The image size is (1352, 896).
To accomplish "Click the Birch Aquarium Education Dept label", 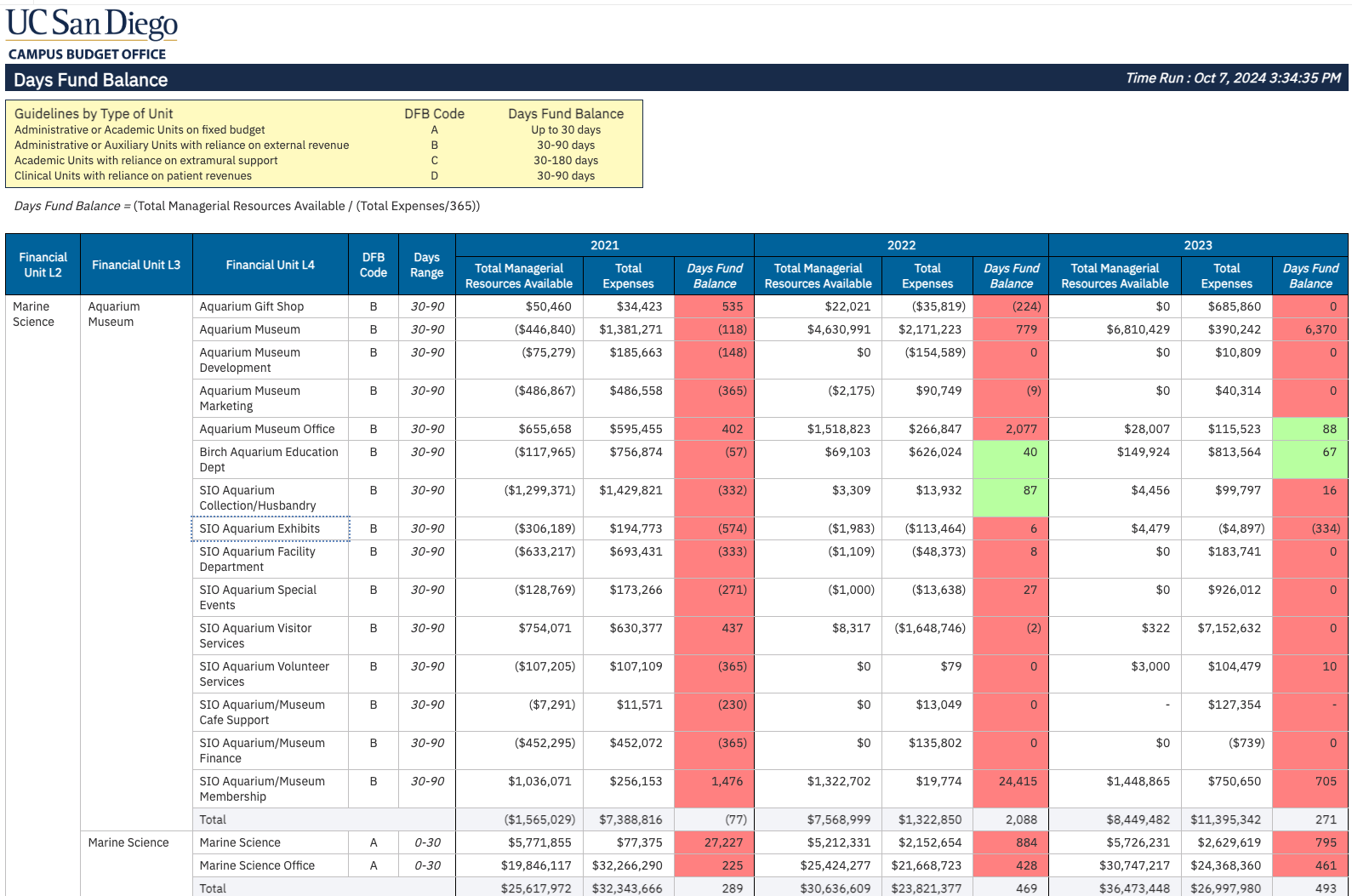I will tap(269, 459).
